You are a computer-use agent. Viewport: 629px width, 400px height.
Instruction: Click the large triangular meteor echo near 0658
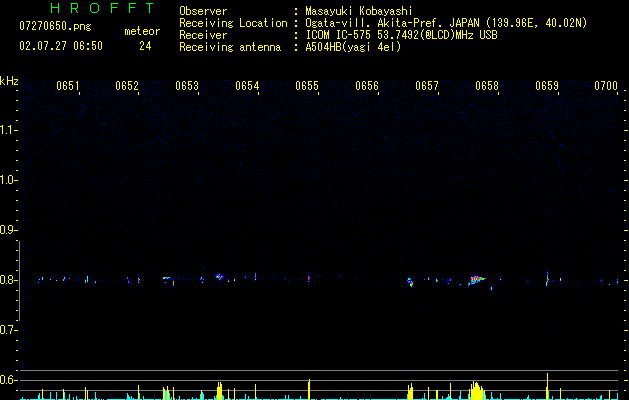coord(477,279)
